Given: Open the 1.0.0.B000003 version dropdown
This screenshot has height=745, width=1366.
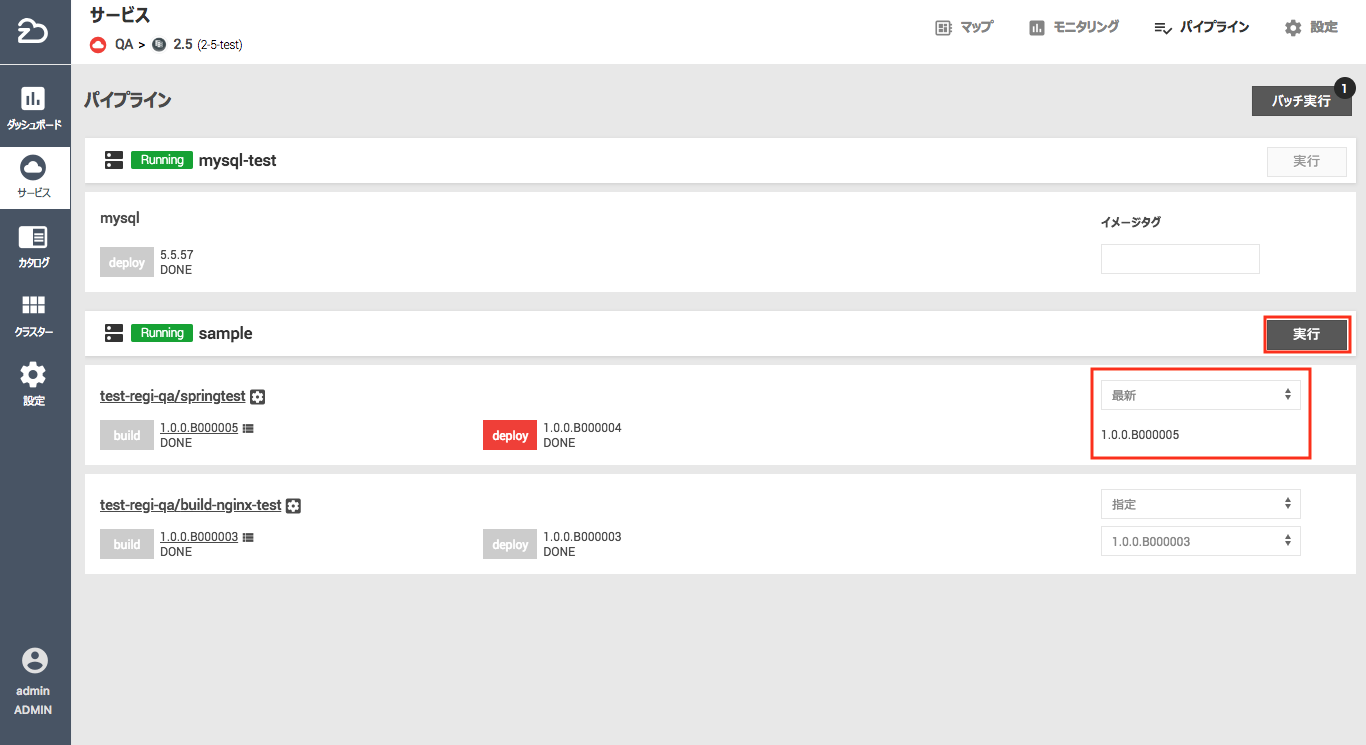Looking at the screenshot, I should click(x=1200, y=541).
